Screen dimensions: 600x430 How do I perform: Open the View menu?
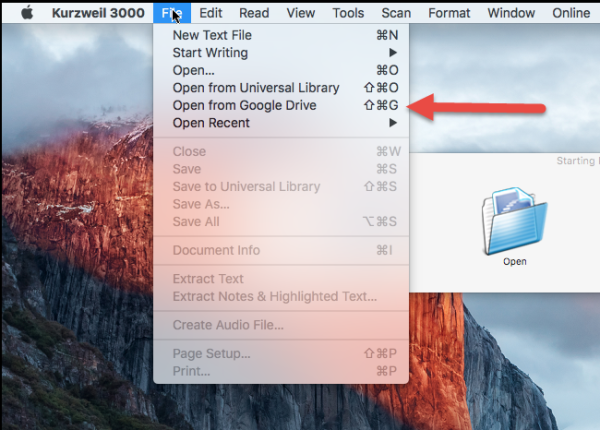301,13
